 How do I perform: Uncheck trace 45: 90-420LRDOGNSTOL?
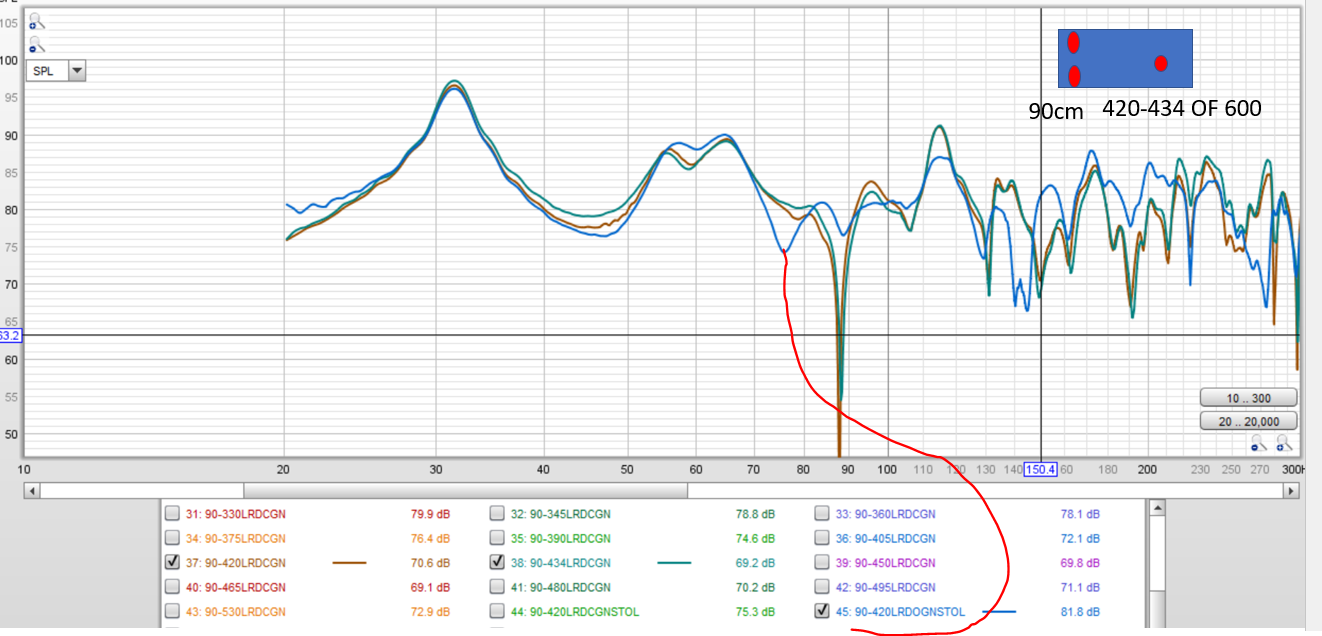pyautogui.click(x=822, y=611)
